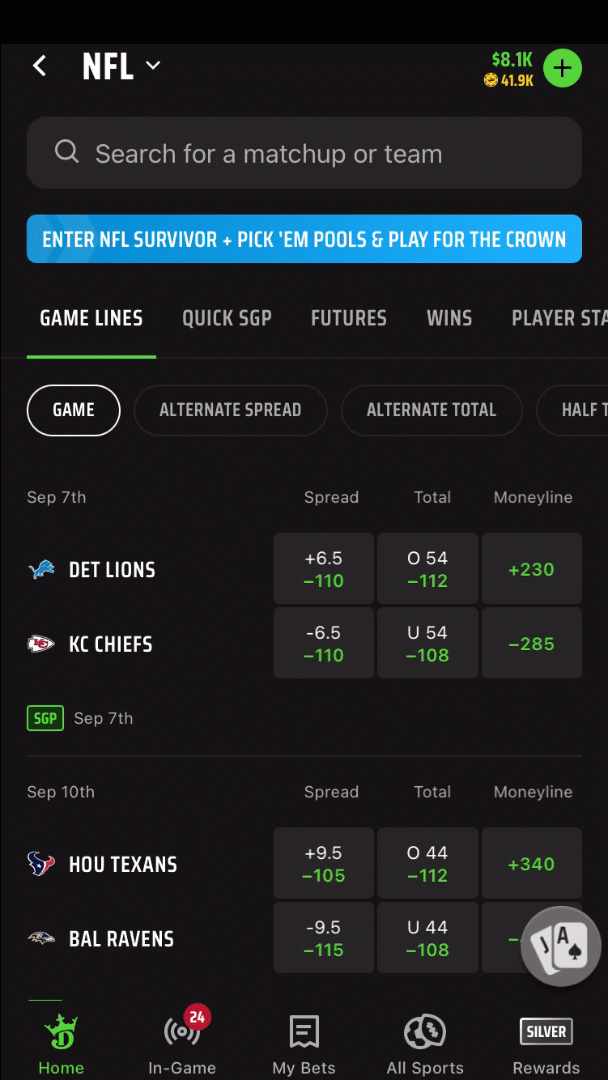Image resolution: width=608 pixels, height=1080 pixels.
Task: Go to Home via DraftKings crown icon
Action: (61, 1032)
